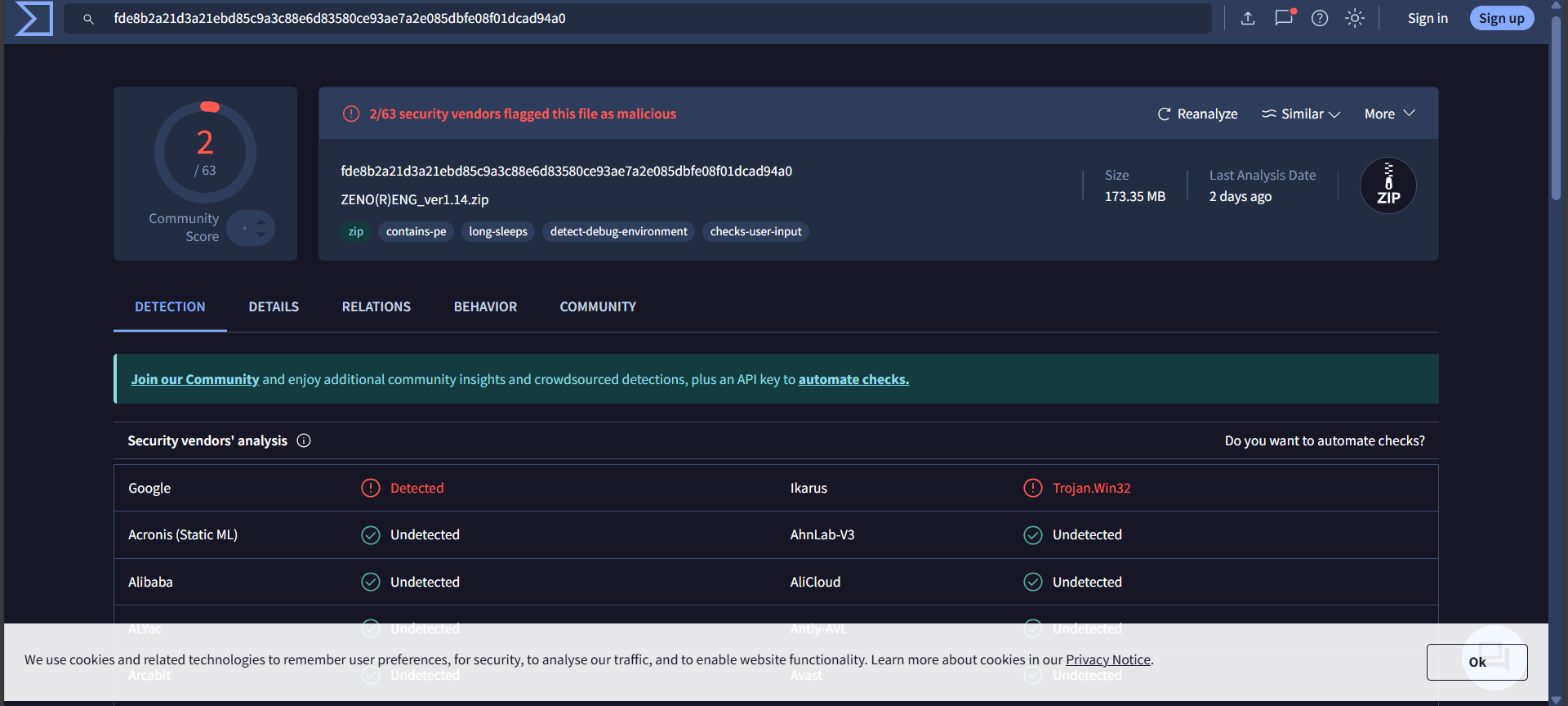Click the Acronis (Static ML) vendor name
This screenshot has width=1568, height=706.
point(183,534)
